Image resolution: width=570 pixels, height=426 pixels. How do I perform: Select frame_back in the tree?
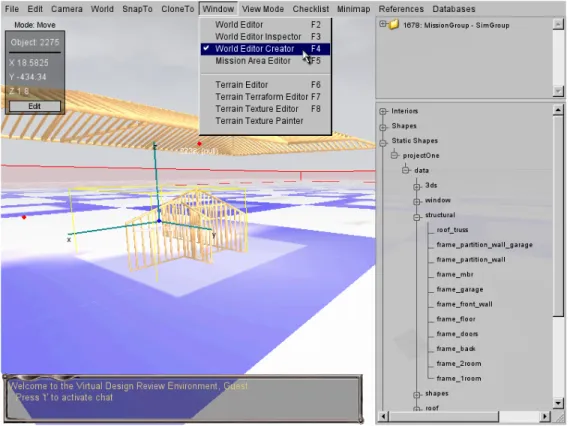456,349
